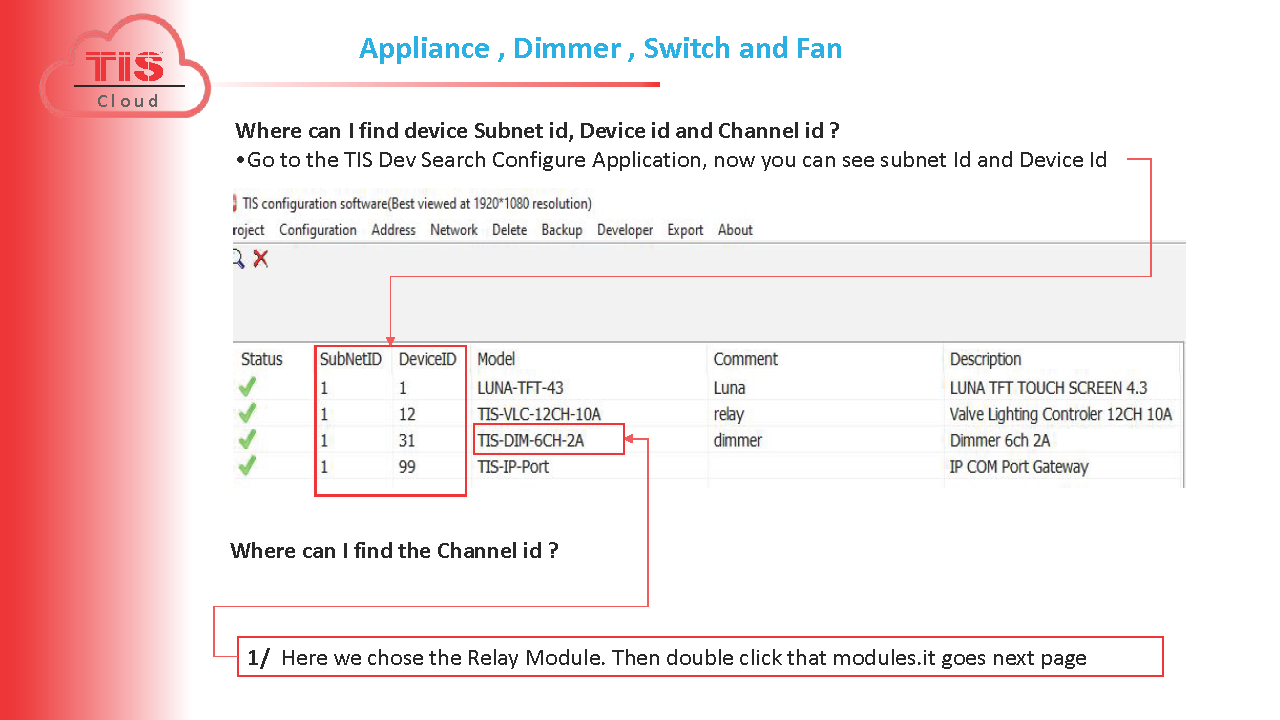Select the TIS-VLC-12CH-10A model cell

click(539, 414)
